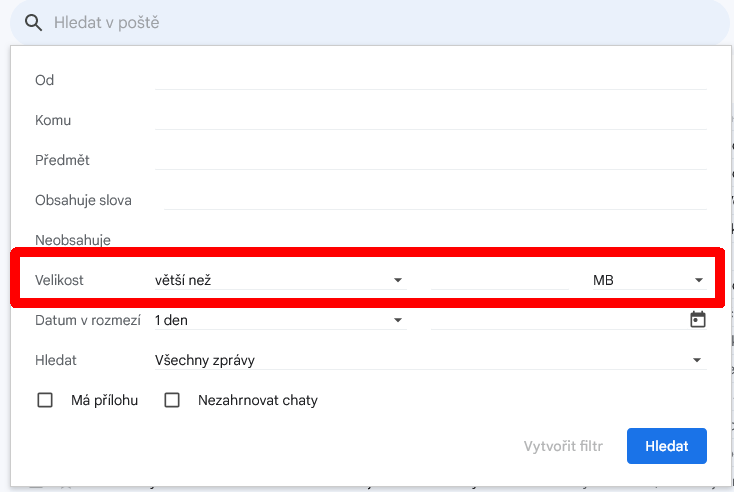Click the Neobsahuje input field
This screenshot has width=734, height=492.
430,238
